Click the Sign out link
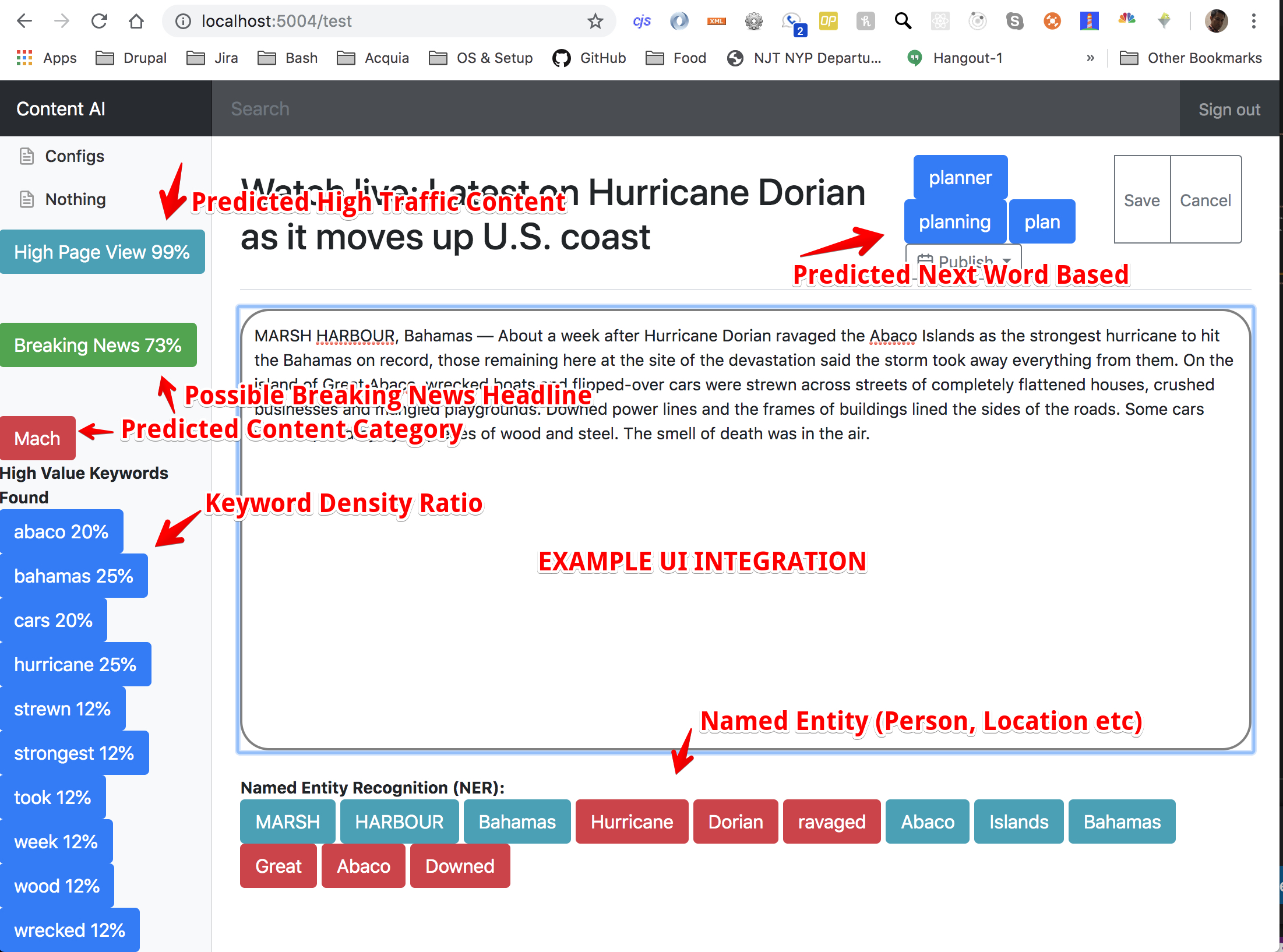Image resolution: width=1283 pixels, height=952 pixels. [x=1229, y=109]
